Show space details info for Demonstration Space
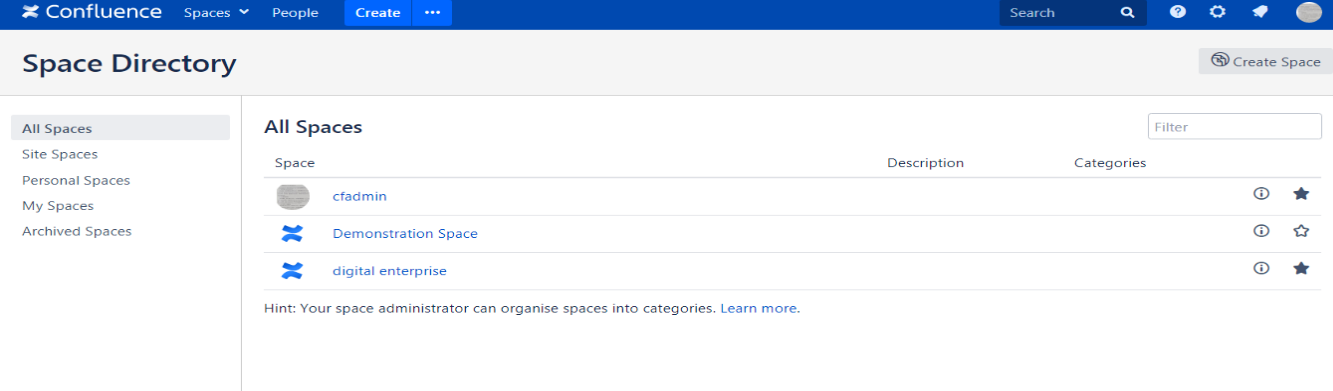Image resolution: width=1333 pixels, height=391 pixels. 1261,230
